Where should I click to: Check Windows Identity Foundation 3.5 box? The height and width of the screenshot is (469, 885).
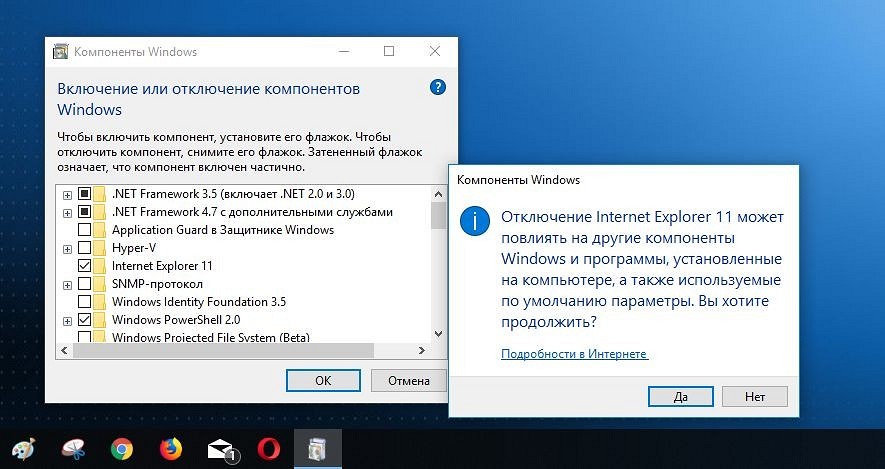point(84,301)
